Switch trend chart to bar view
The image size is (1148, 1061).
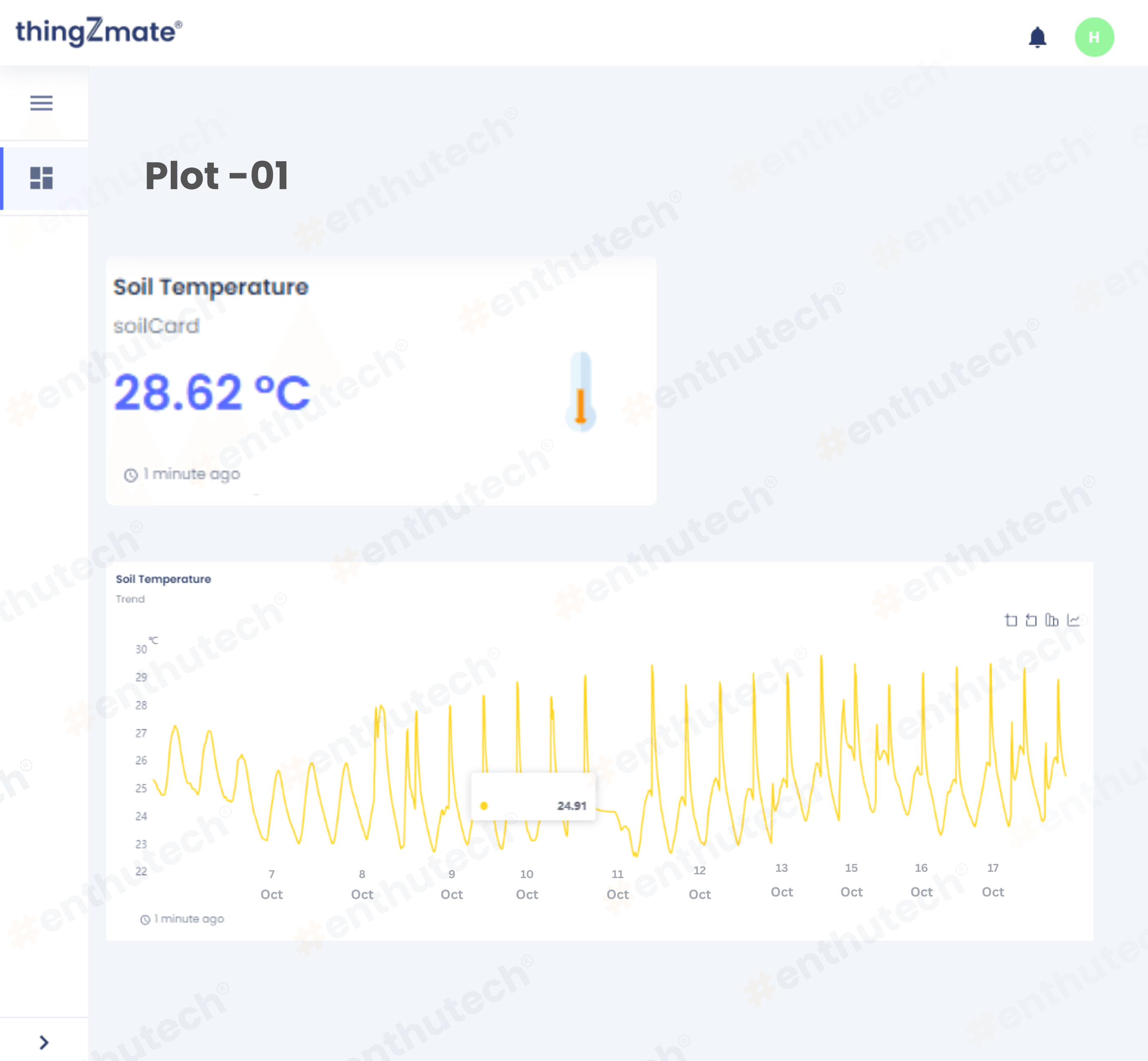tap(1052, 620)
